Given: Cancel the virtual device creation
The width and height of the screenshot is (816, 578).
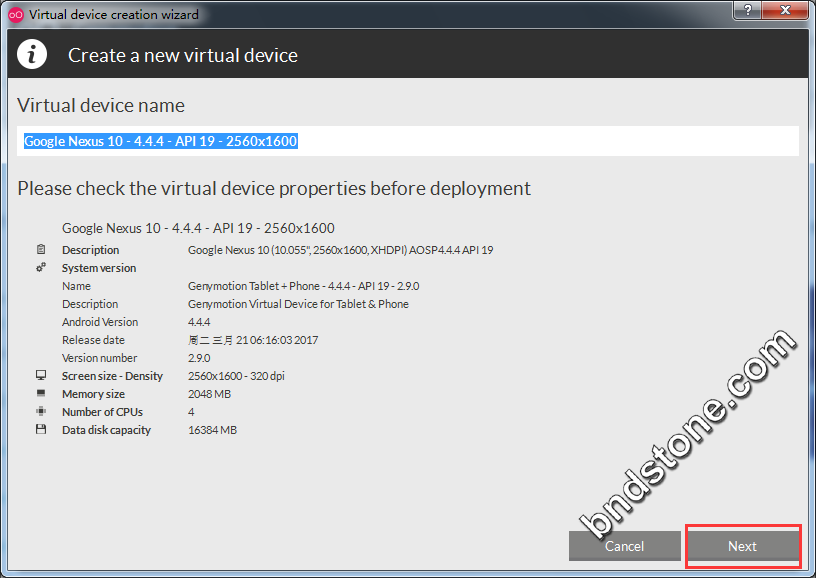Looking at the screenshot, I should point(624,546).
